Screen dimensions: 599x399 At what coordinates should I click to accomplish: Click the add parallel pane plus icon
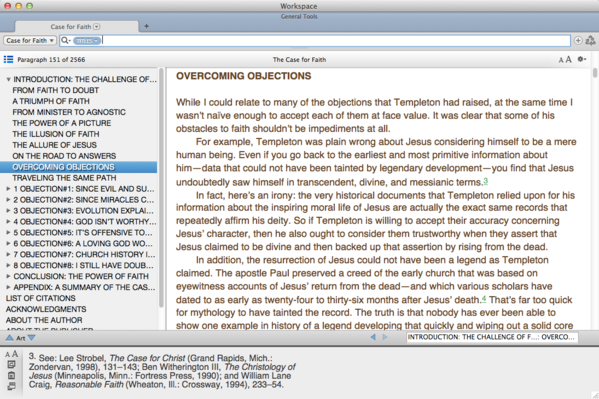[578, 41]
